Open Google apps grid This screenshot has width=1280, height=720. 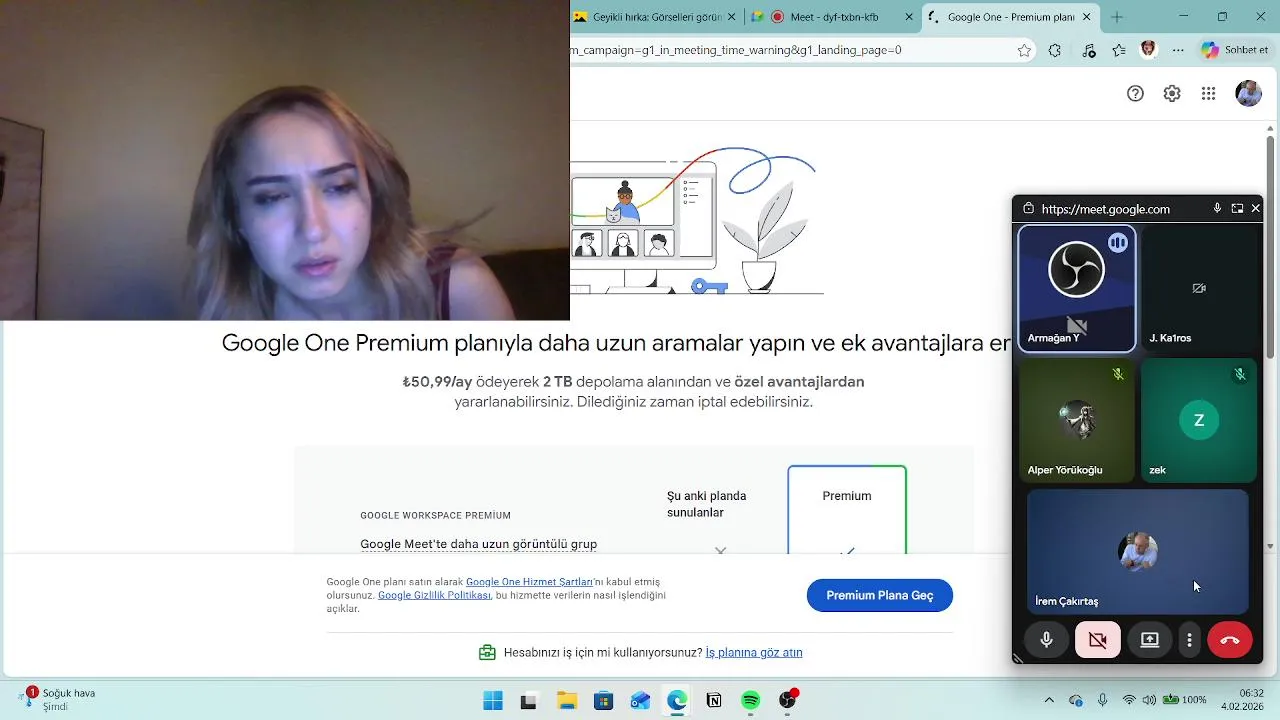pyautogui.click(x=1209, y=94)
